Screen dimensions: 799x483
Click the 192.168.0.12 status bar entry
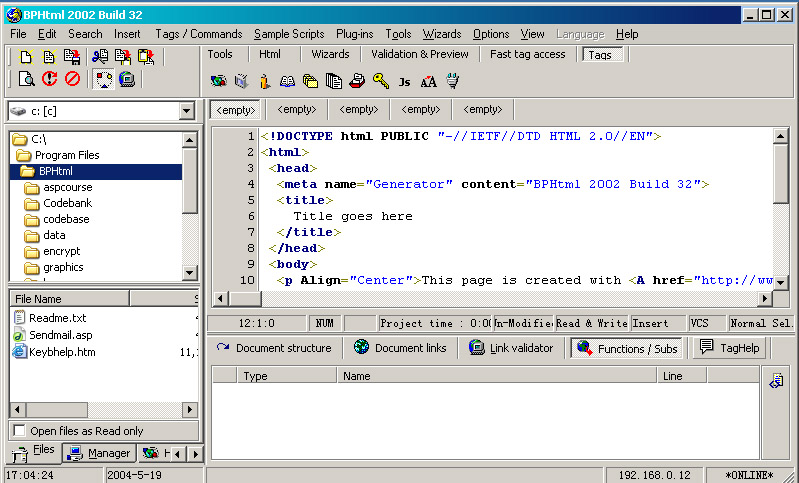click(654, 475)
